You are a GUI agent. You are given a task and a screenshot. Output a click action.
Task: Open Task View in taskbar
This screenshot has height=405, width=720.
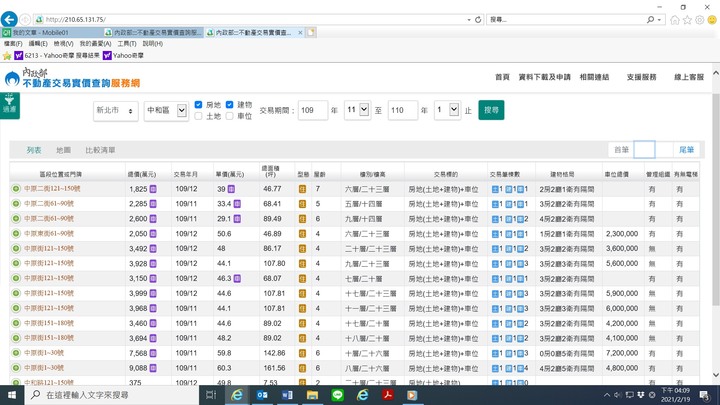point(211,395)
